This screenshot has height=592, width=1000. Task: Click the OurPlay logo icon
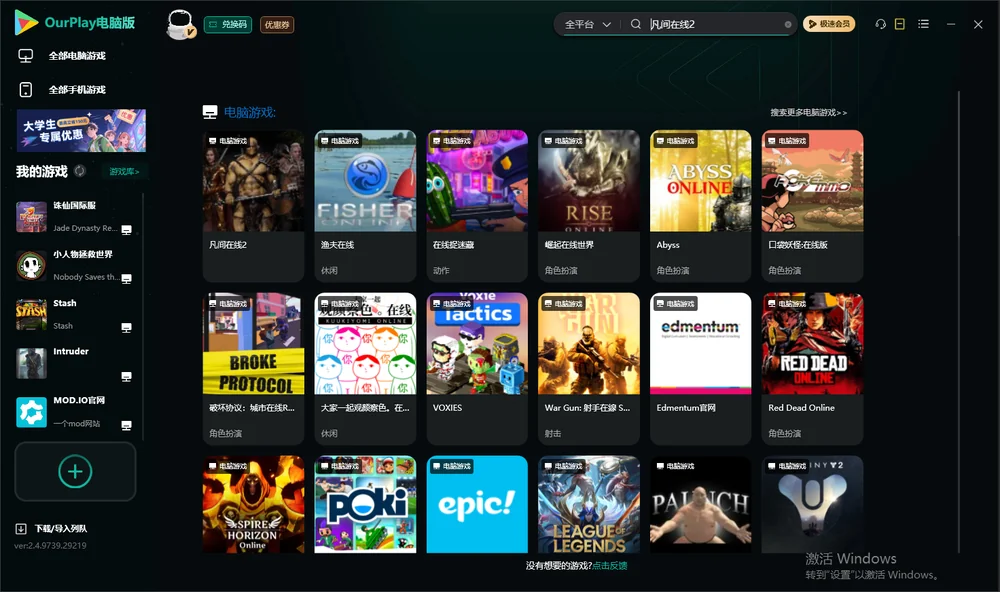pyautogui.click(x=26, y=23)
